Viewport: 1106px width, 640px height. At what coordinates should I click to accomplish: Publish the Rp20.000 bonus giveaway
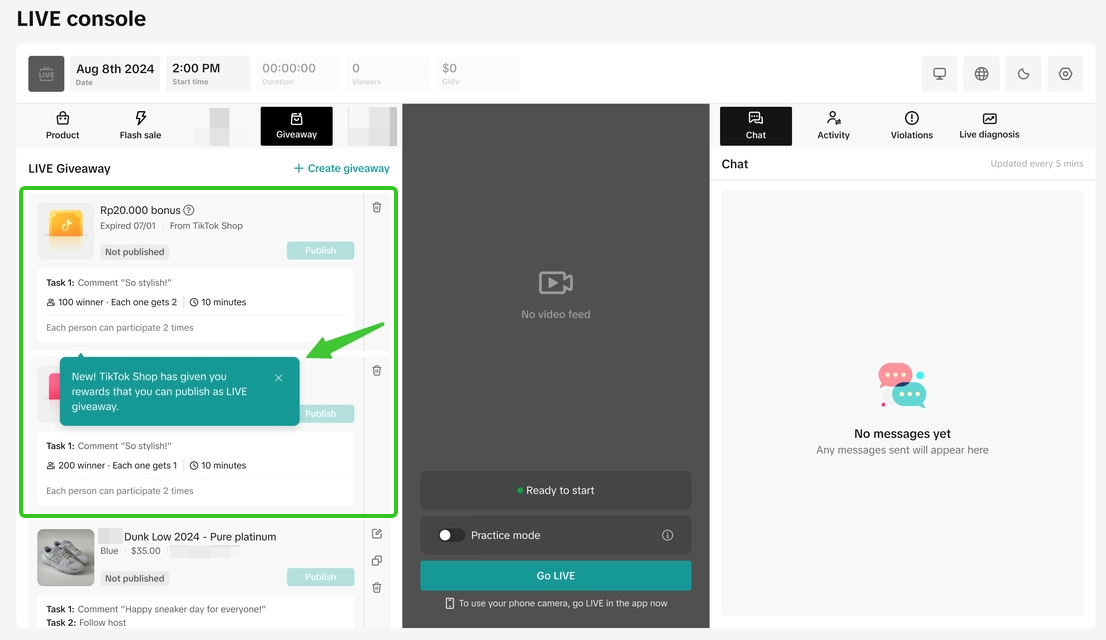320,251
